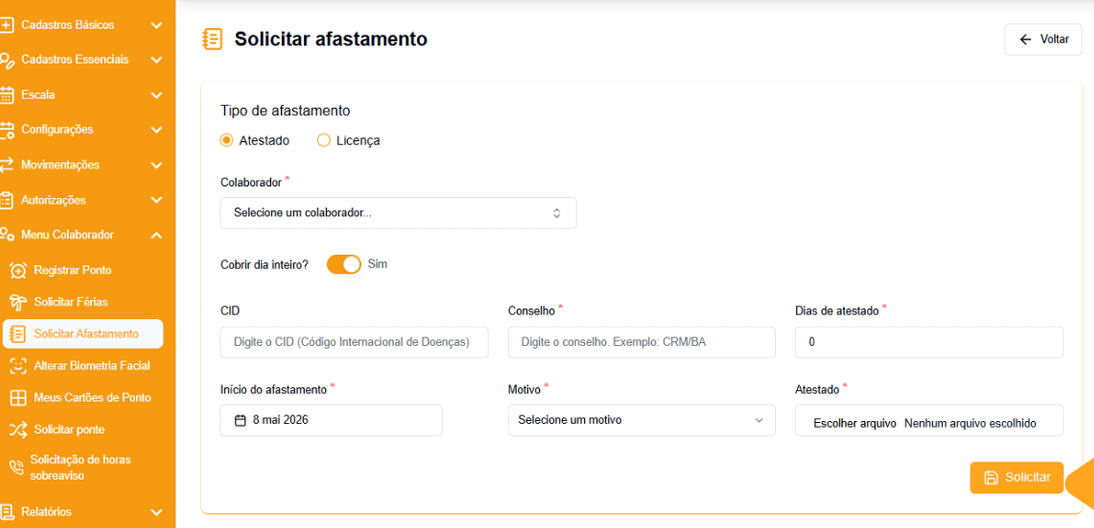Click the Tipo de afastamento heading
1094x528 pixels.
285,110
